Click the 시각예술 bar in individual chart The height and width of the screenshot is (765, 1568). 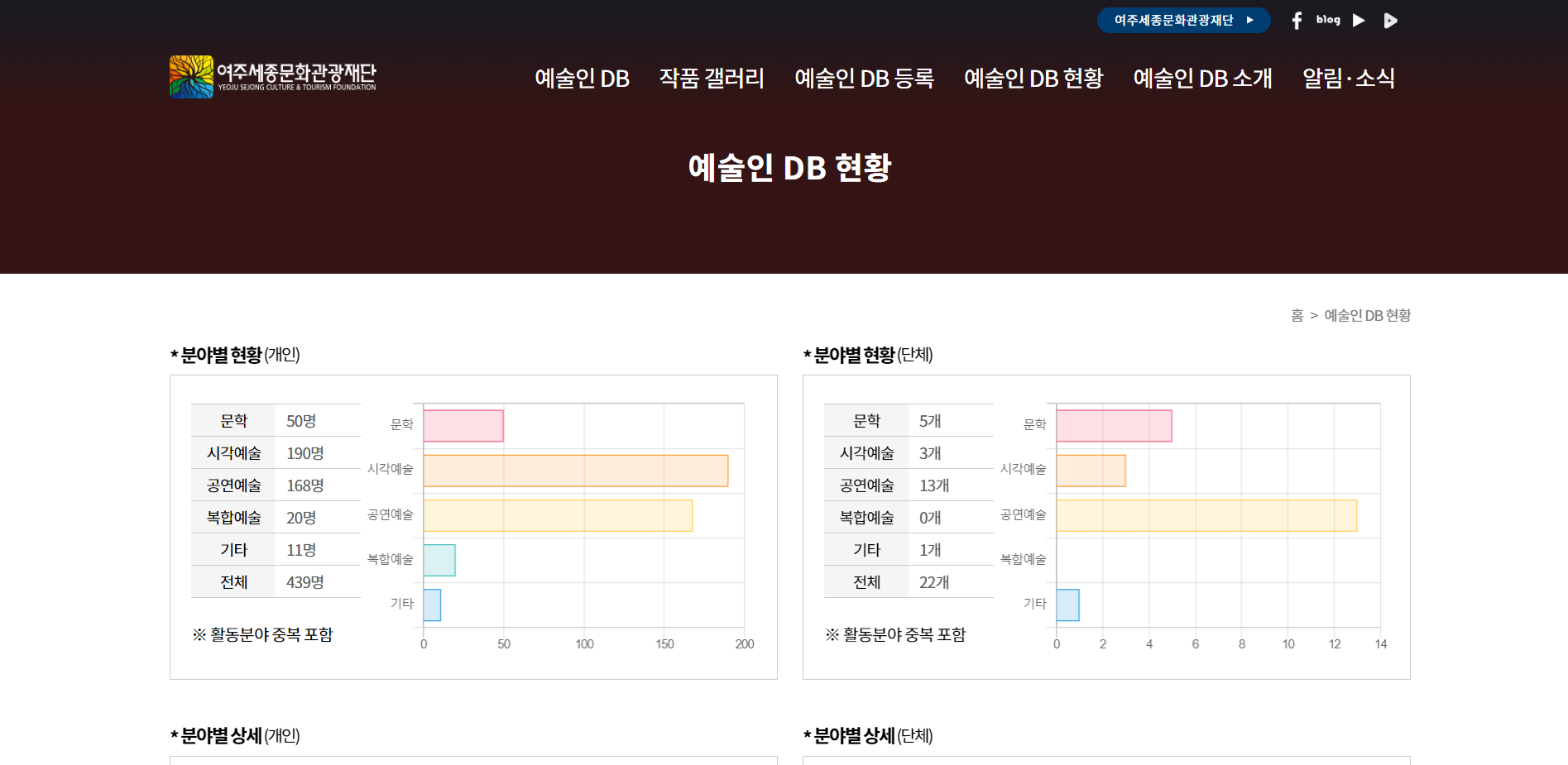[x=575, y=471]
